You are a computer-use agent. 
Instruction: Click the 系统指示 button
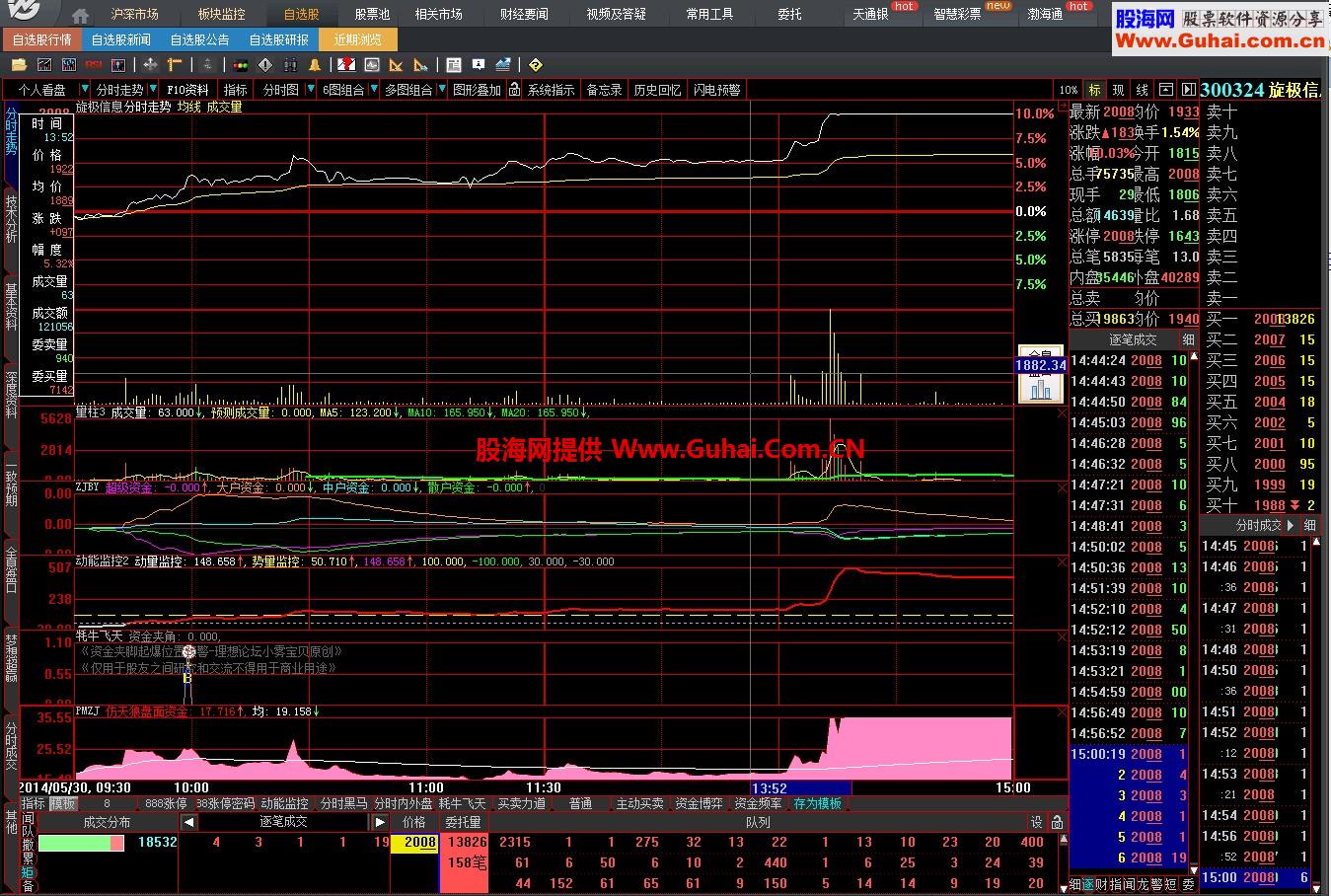[x=551, y=90]
